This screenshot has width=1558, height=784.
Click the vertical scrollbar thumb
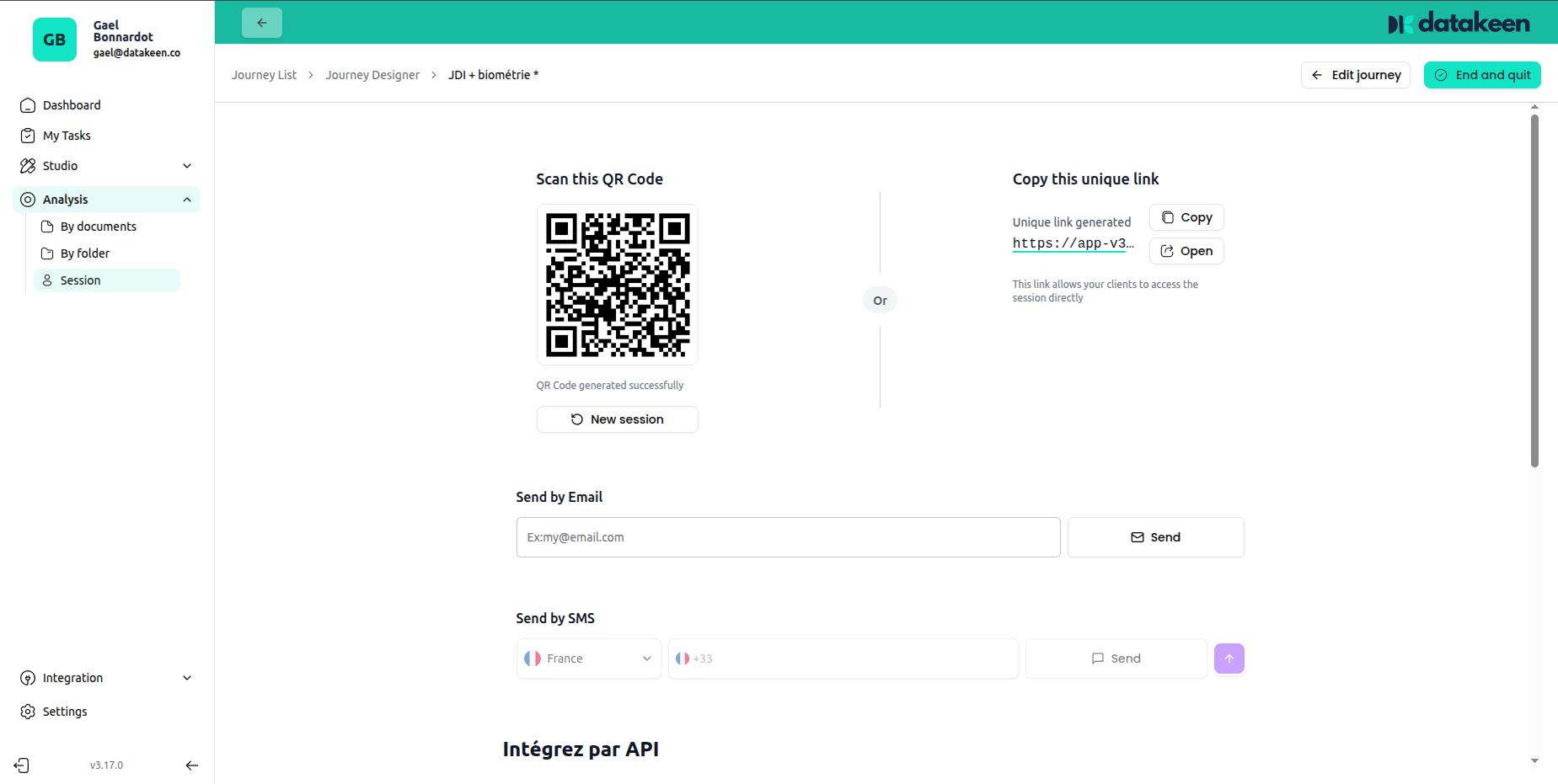[x=1534, y=290]
